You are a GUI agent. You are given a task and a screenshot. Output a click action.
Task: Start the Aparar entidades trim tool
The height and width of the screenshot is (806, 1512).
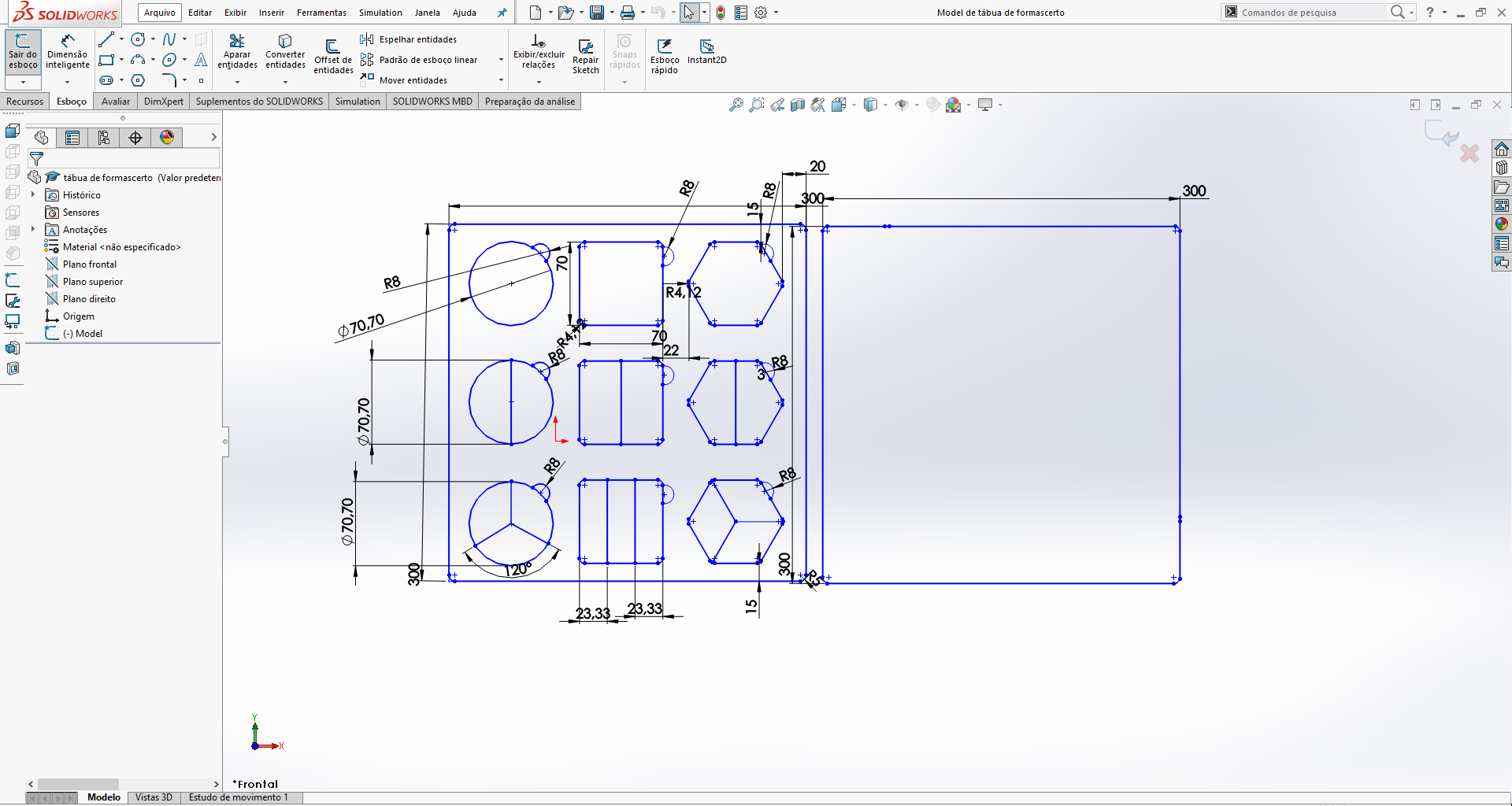tap(237, 52)
